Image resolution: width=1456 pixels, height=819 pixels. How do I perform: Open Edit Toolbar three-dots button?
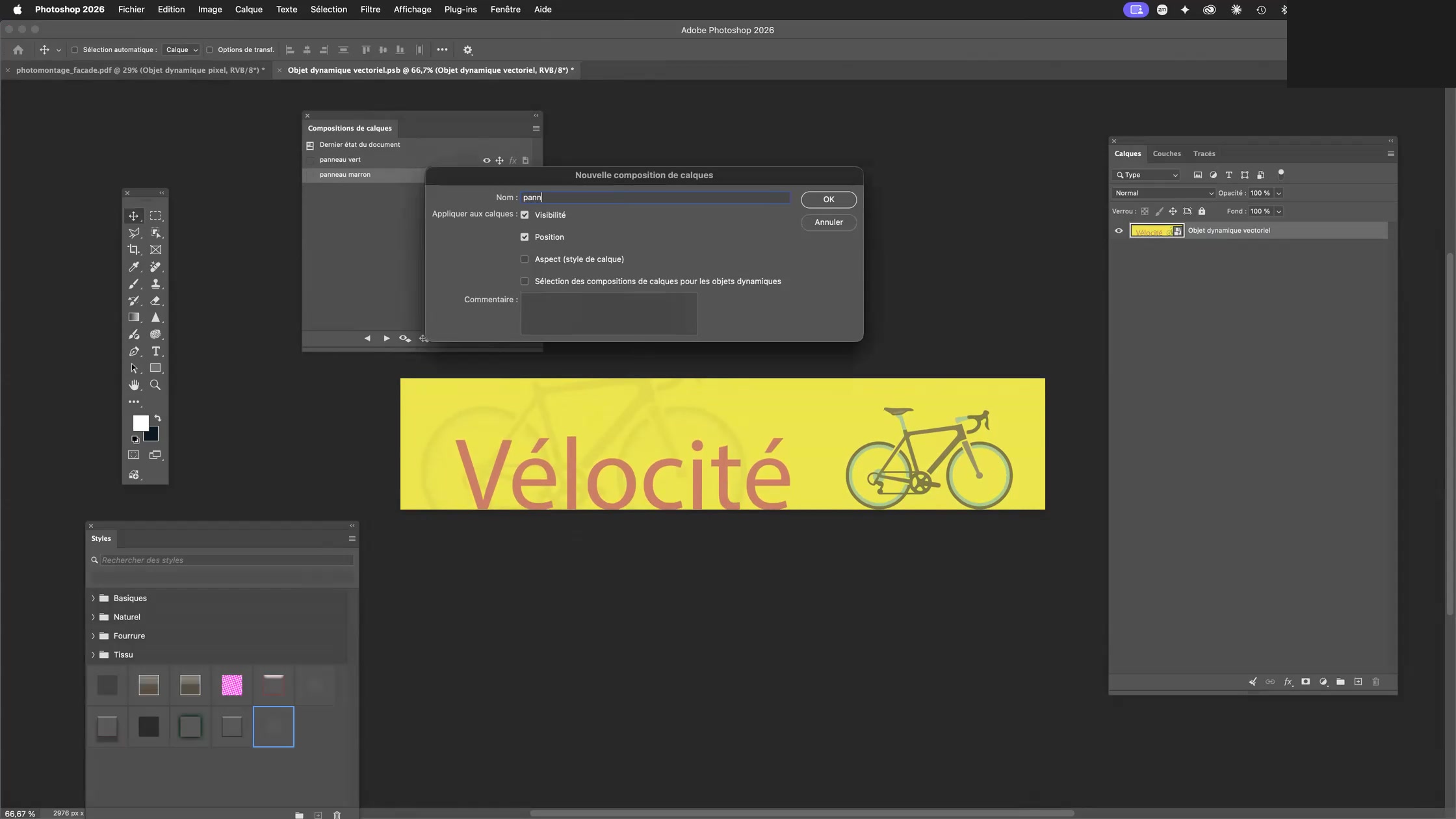(133, 402)
